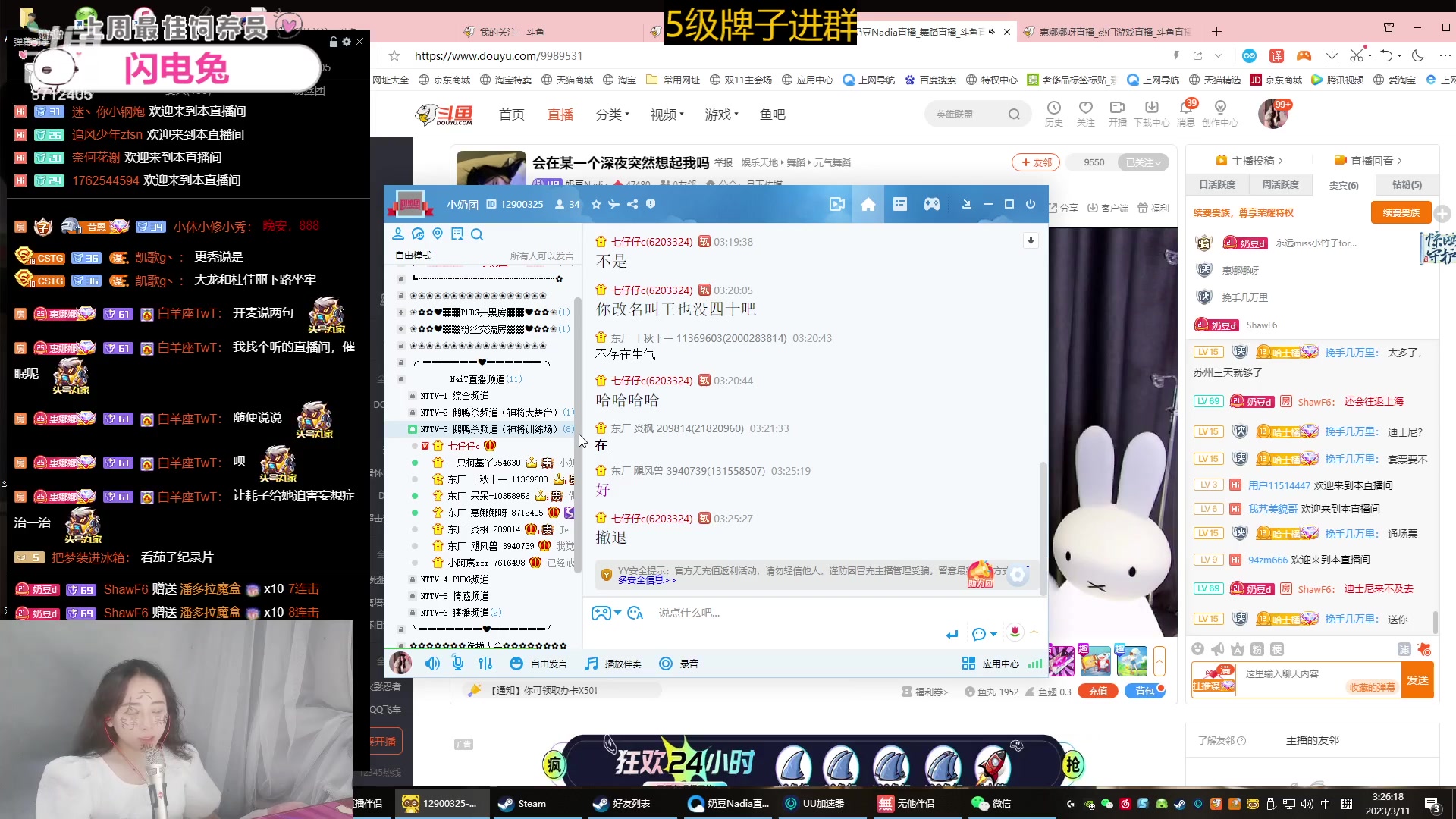
Task: Open 播放伴奏 music accompaniment
Action: click(613, 663)
